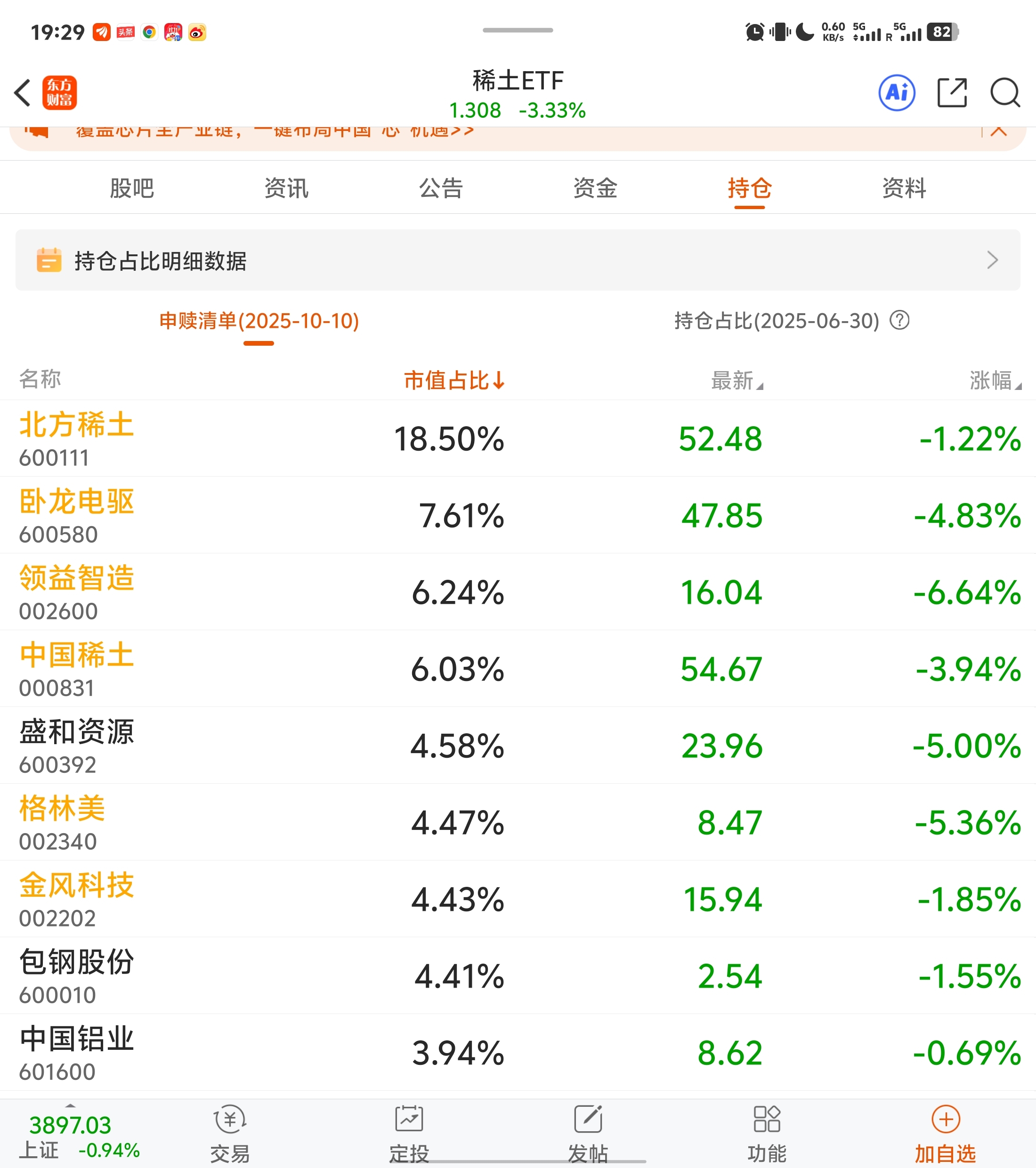
Task: Tap the help icon beside 持仓占比 date
Action: tap(899, 320)
